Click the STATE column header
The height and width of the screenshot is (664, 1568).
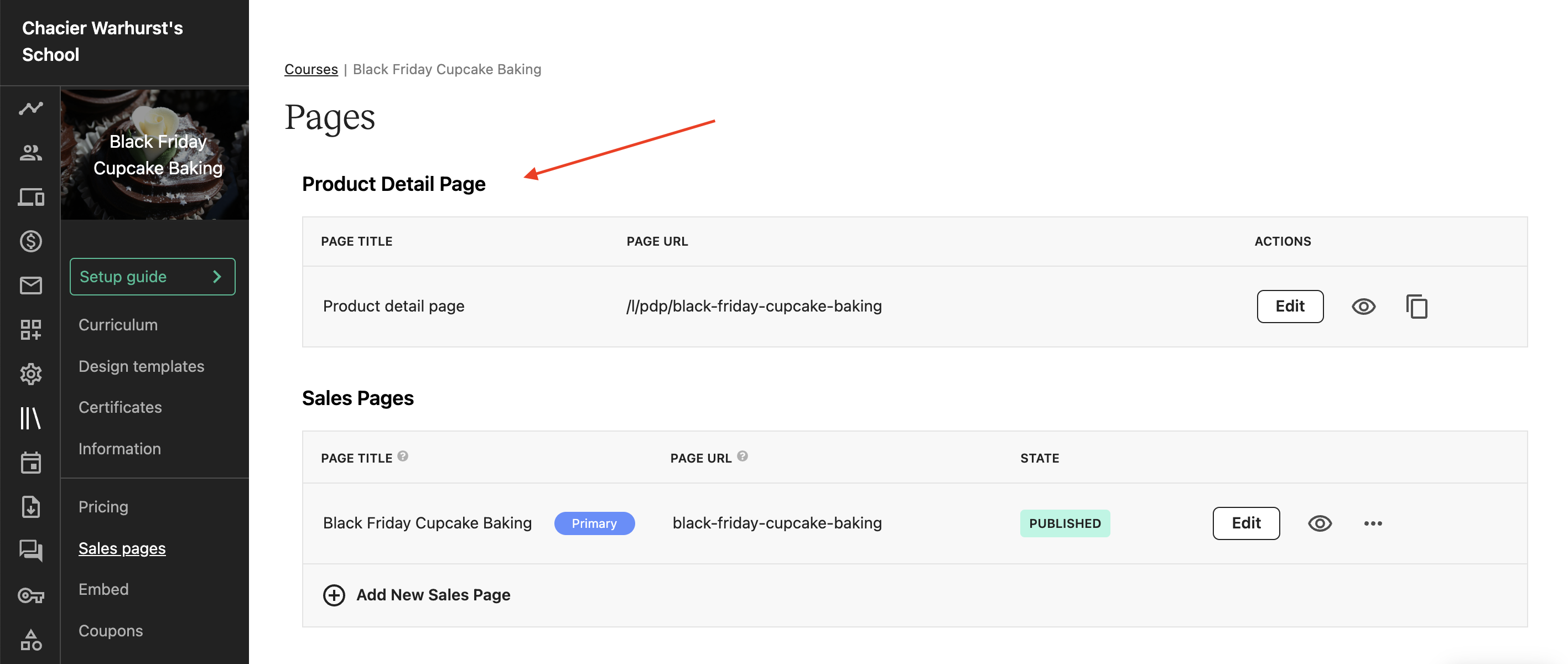(1040, 458)
